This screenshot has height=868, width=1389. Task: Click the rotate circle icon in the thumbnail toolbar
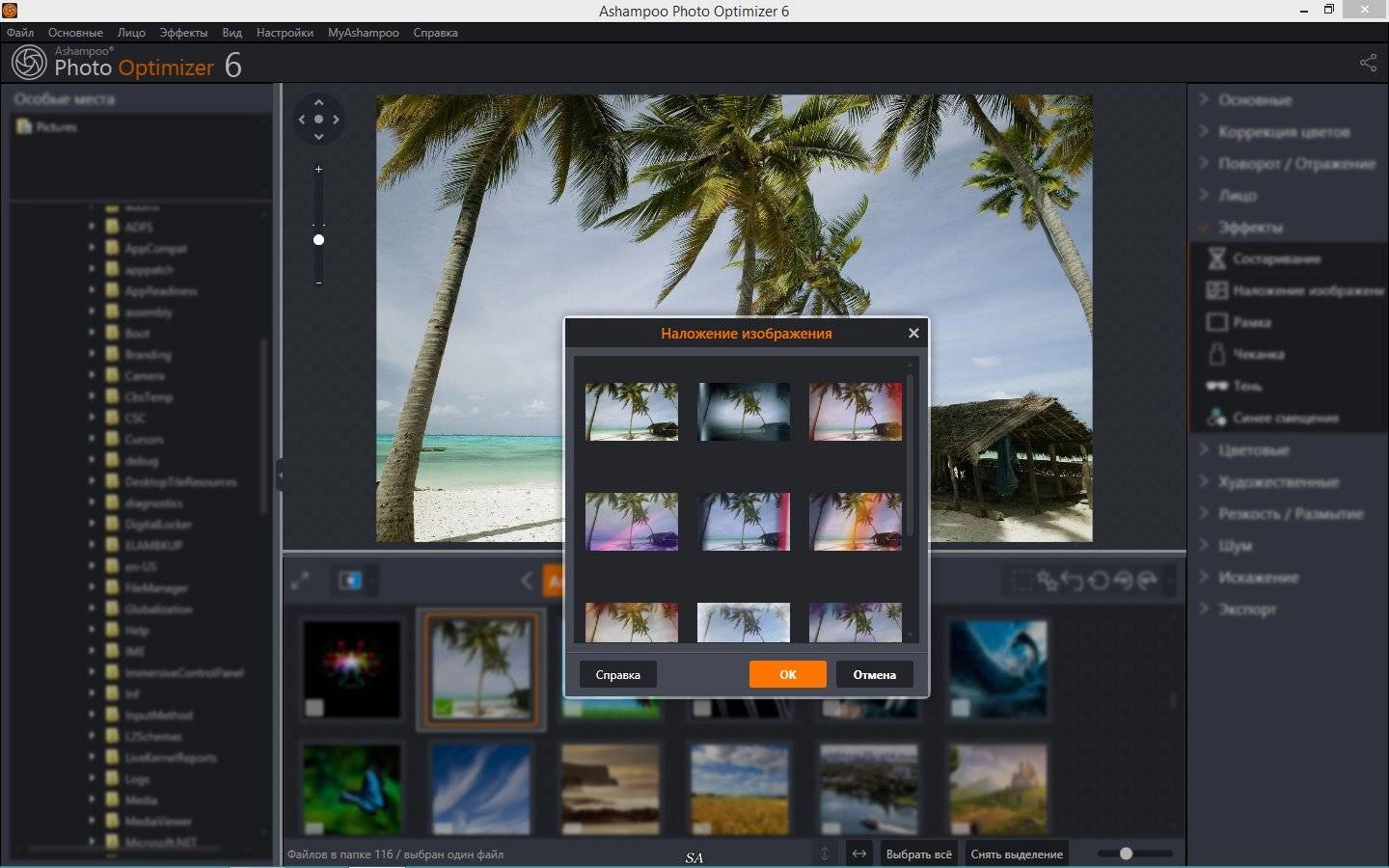pos(1098,581)
